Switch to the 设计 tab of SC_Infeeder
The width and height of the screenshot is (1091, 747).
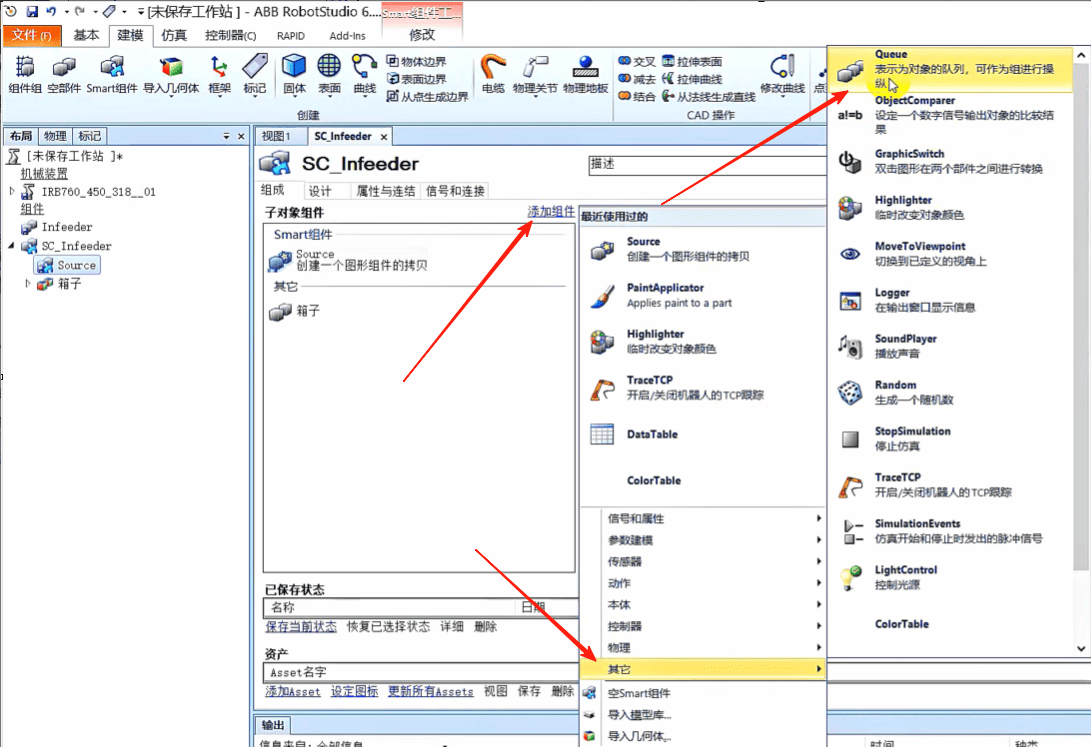(x=320, y=191)
